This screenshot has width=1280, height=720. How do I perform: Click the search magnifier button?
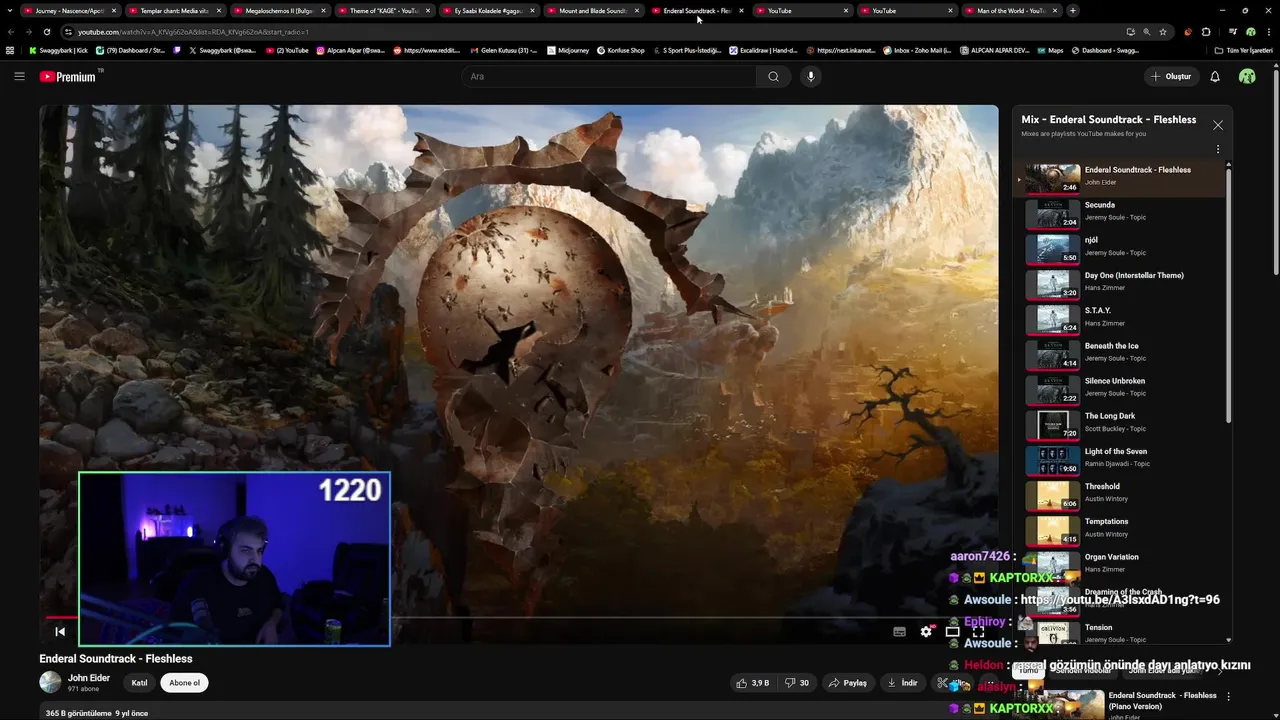[773, 76]
